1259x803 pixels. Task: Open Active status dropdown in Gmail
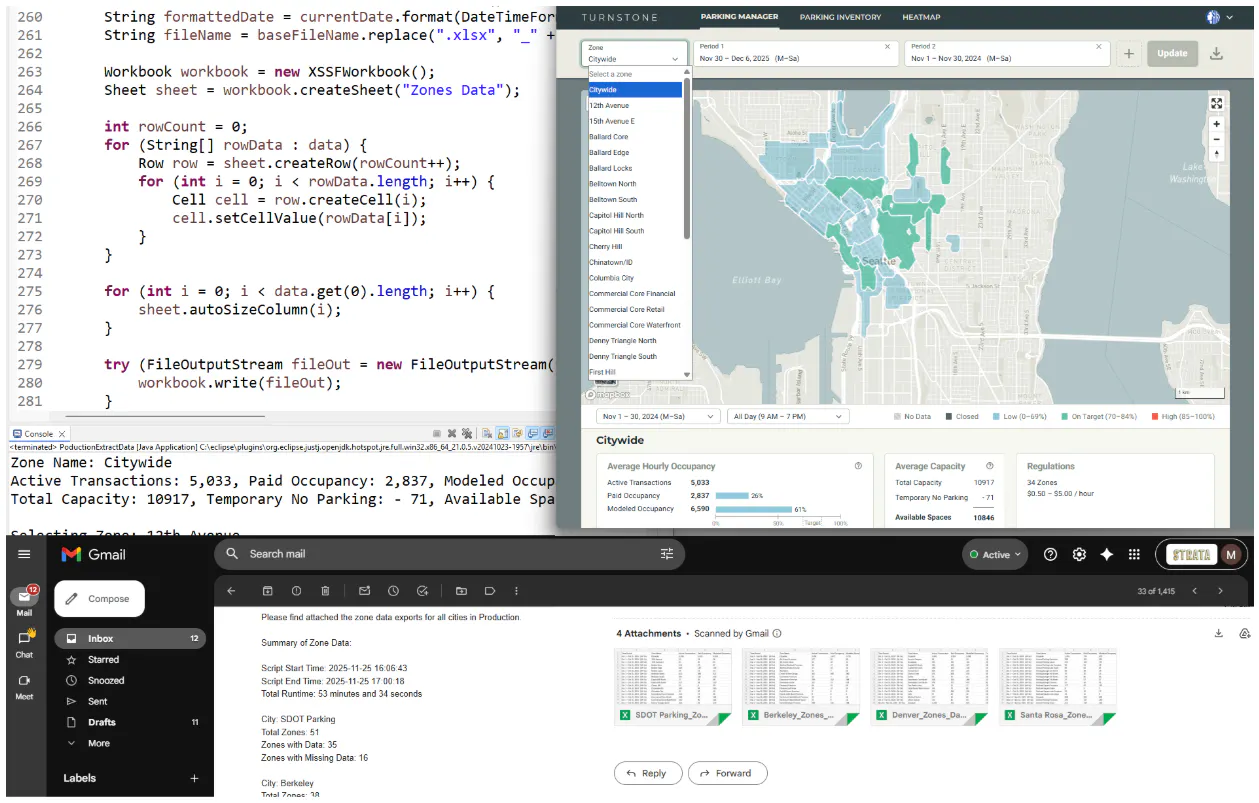pyautogui.click(x=995, y=554)
